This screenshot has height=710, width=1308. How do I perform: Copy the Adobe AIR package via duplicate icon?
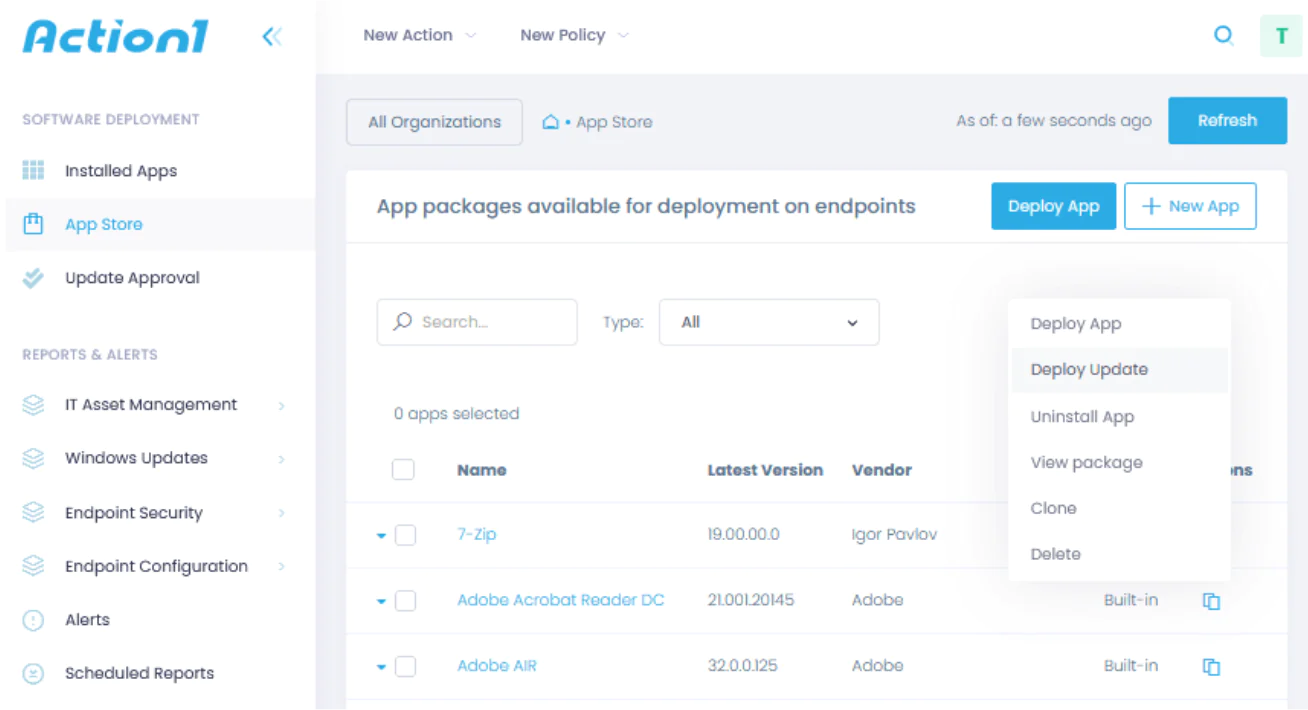tap(1211, 666)
